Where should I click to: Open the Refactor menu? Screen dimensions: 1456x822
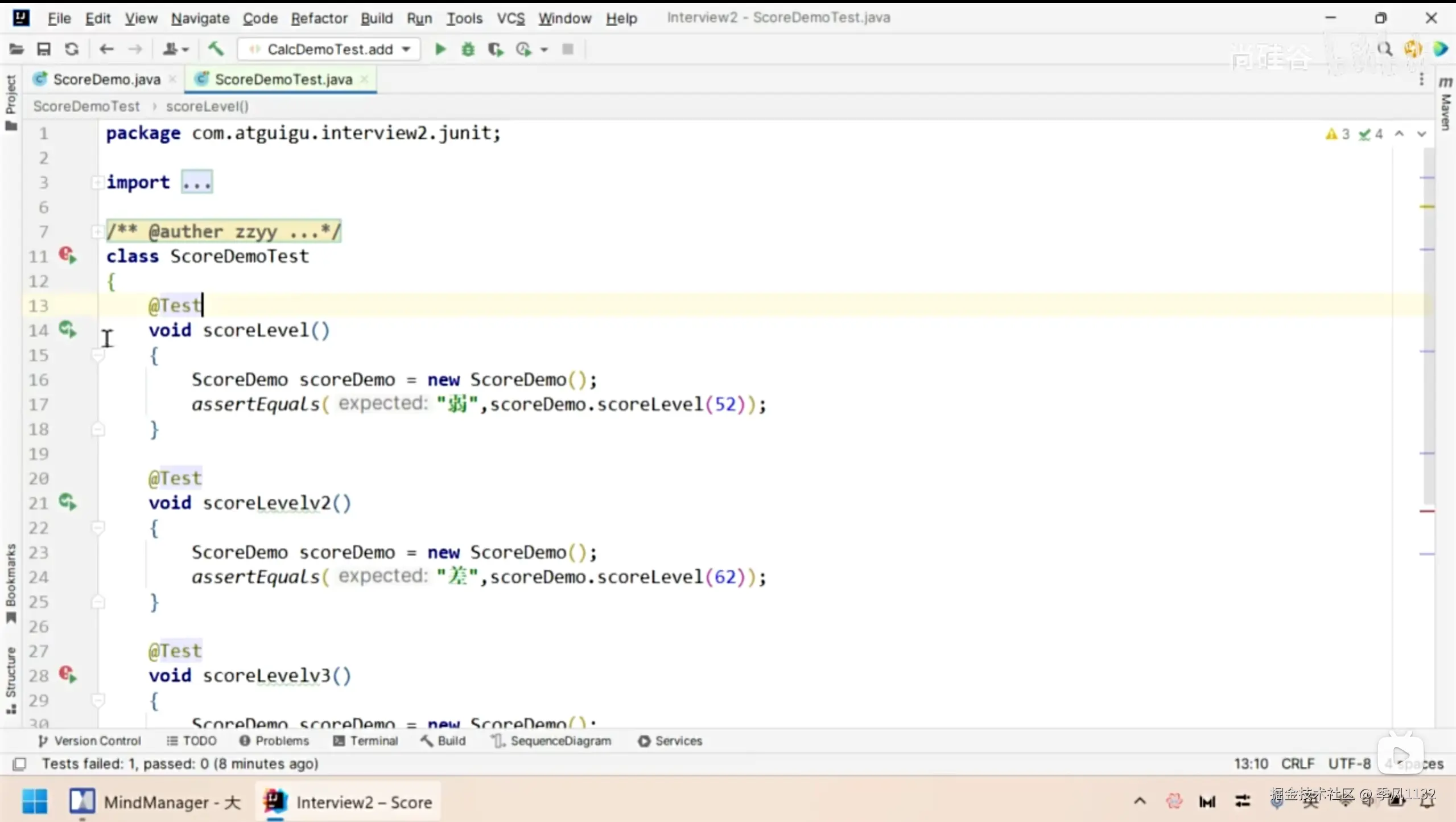(x=319, y=18)
